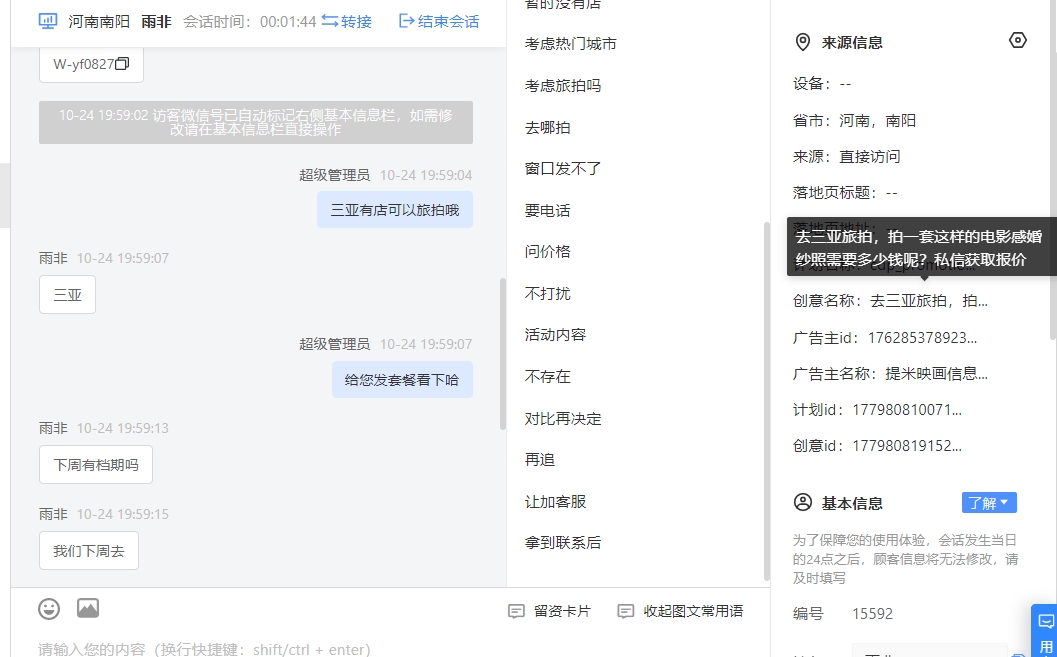The image size is (1057, 657).
Task: Select the quick phrase 拿到联系后
Action: coord(563,542)
